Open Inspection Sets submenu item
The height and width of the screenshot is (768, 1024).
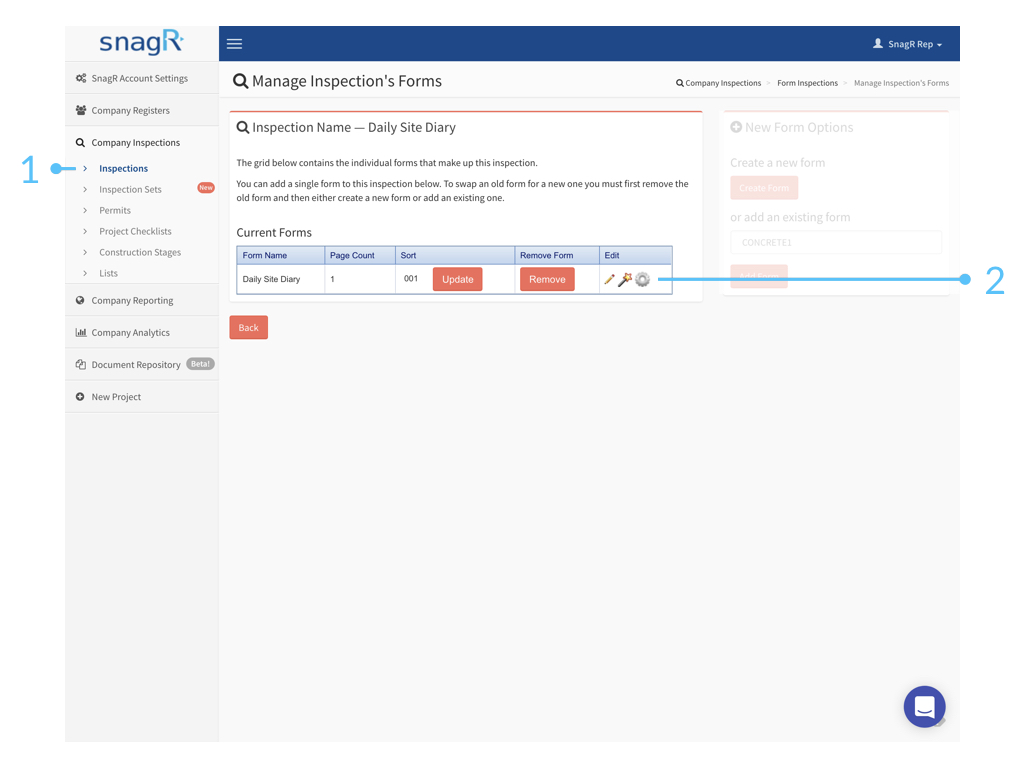pos(130,189)
